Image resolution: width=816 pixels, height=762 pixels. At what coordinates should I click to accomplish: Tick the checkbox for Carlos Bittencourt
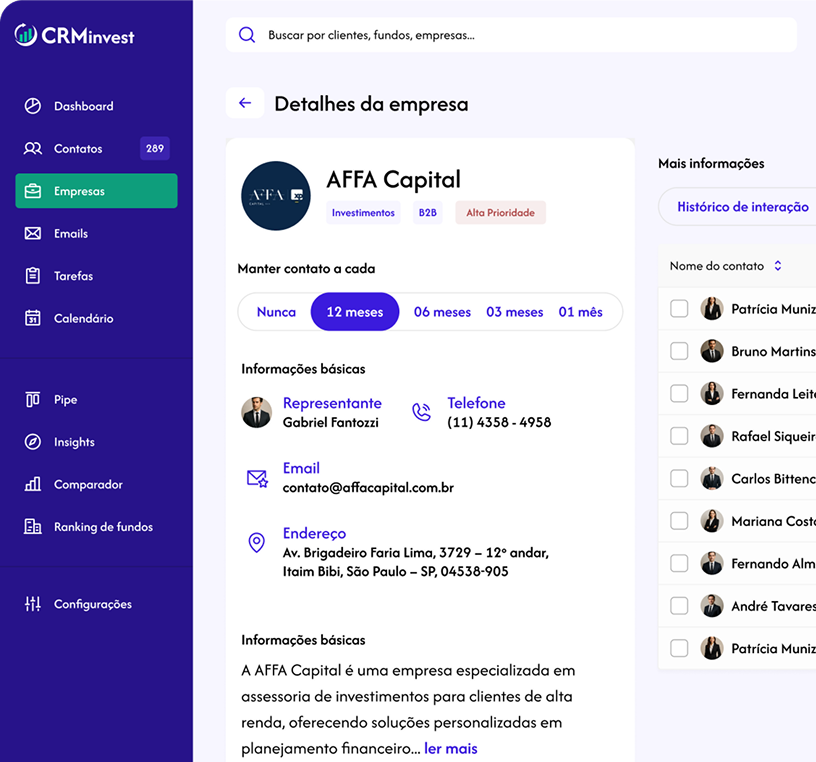tap(679, 479)
